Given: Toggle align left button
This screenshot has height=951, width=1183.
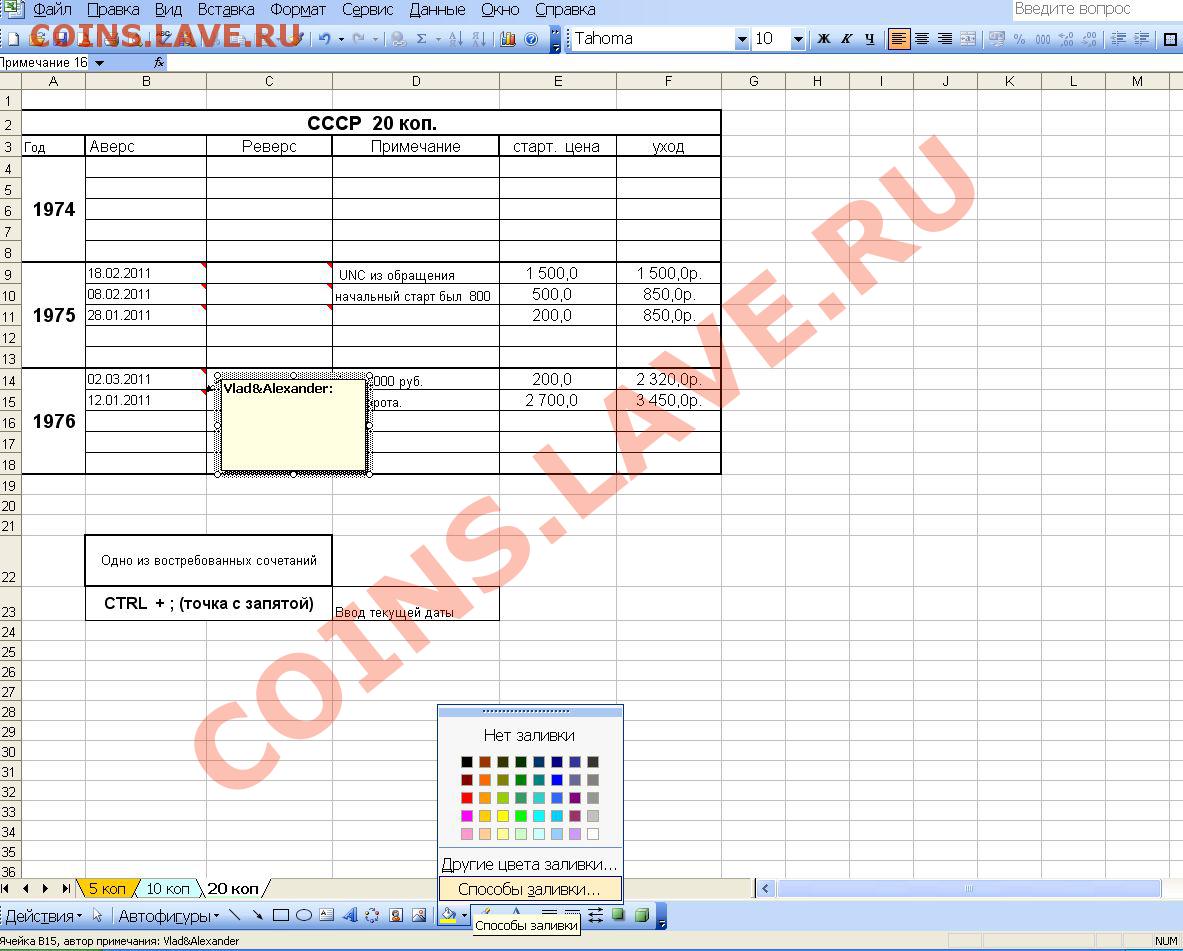Looking at the screenshot, I should coord(899,39).
